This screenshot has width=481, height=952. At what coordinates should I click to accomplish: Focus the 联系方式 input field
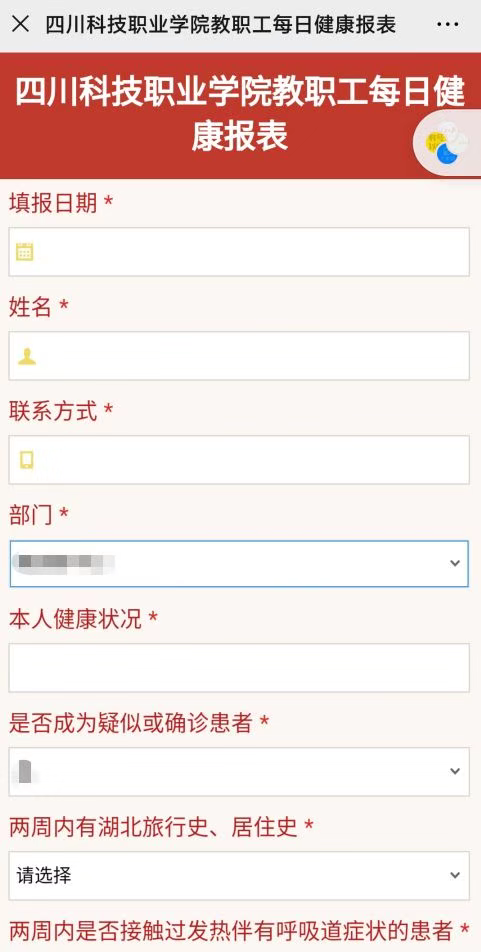239,460
